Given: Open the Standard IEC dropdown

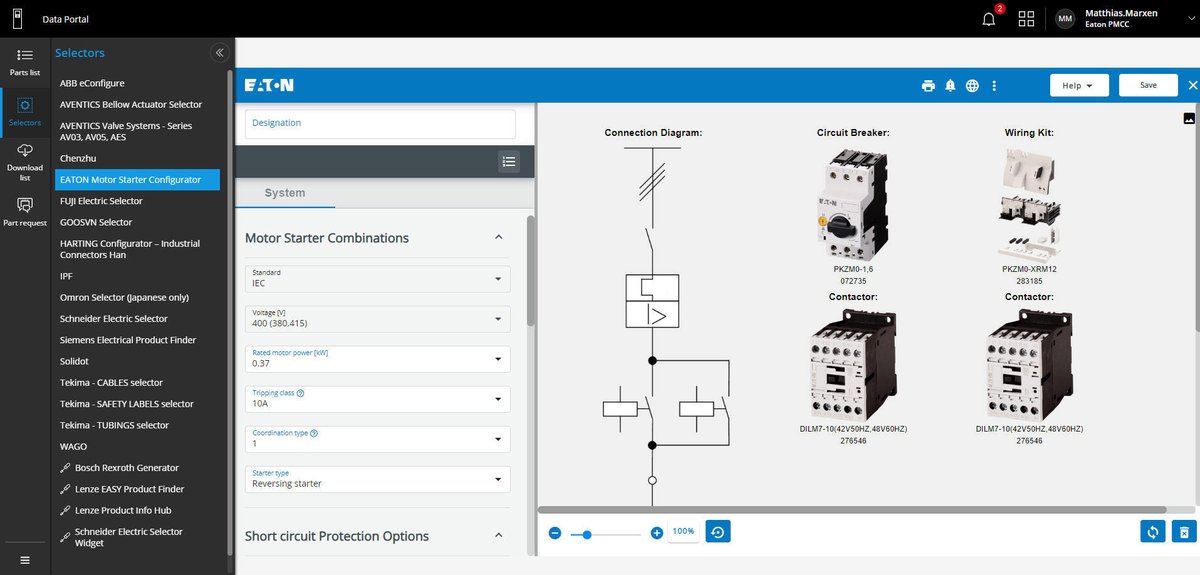Looking at the screenshot, I should pyautogui.click(x=378, y=279).
